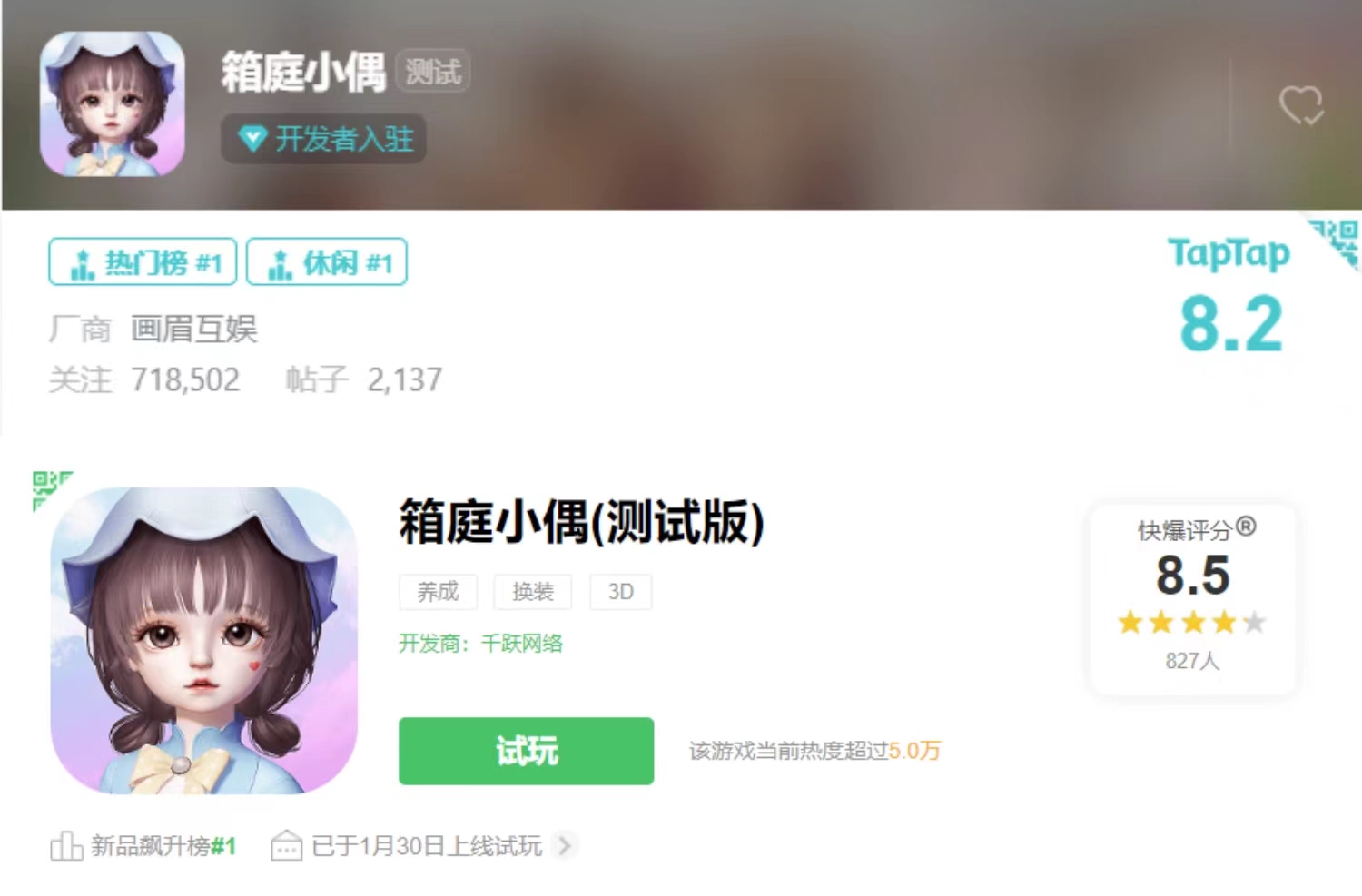
Task: Expand the launch date chevron arrow
Action: tap(565, 845)
